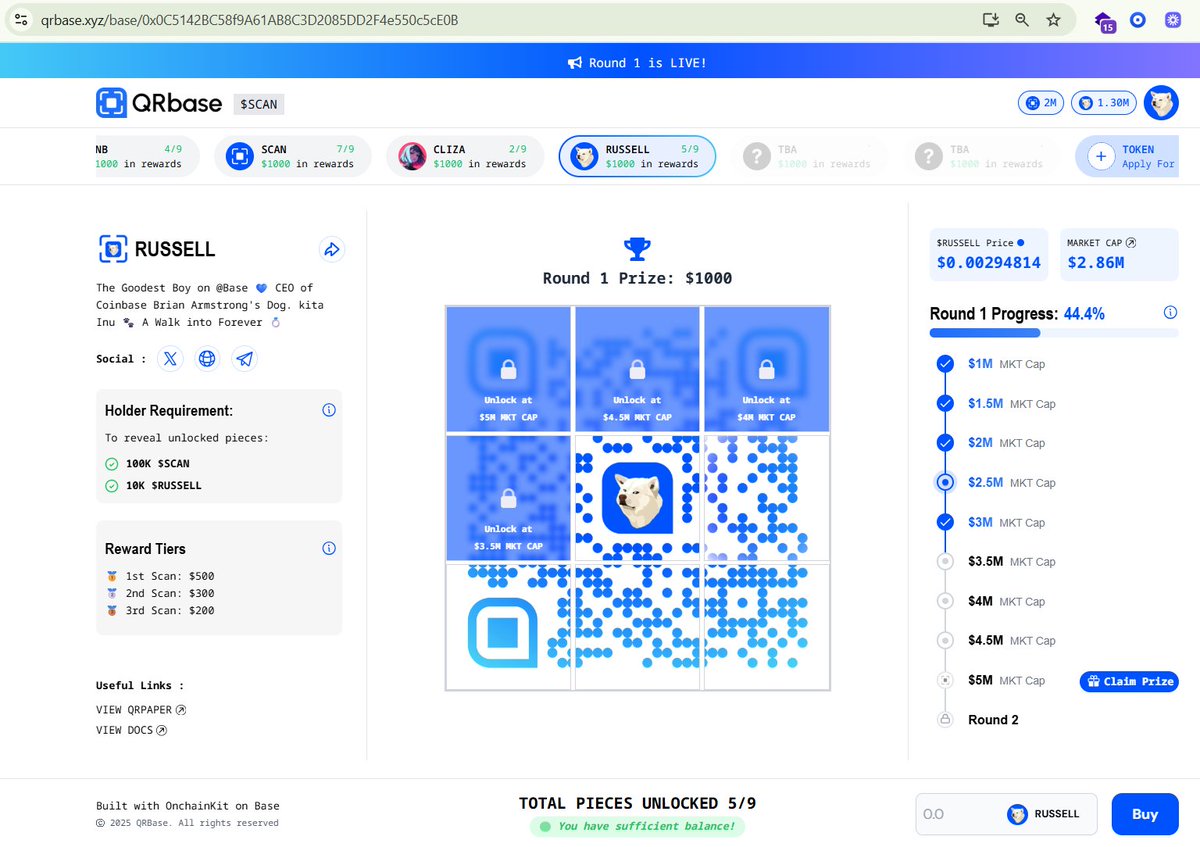
Task: Select the SCAN token tab
Action: (292, 156)
